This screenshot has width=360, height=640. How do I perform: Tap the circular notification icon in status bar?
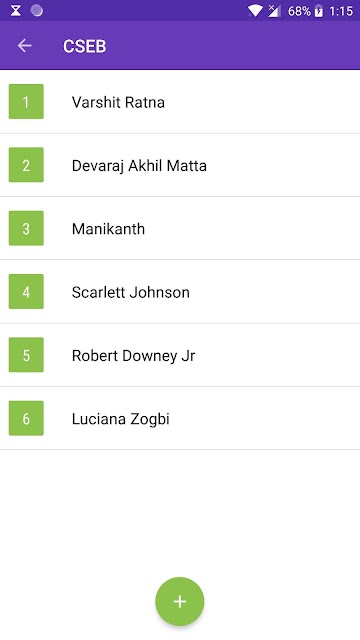(37, 11)
